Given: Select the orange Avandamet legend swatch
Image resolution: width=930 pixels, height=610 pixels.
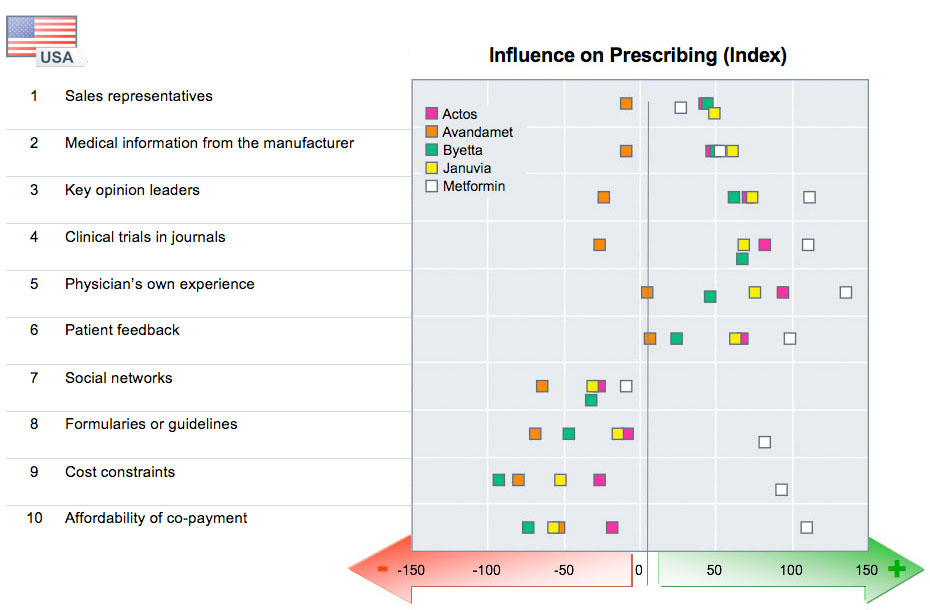Looking at the screenshot, I should (432, 132).
